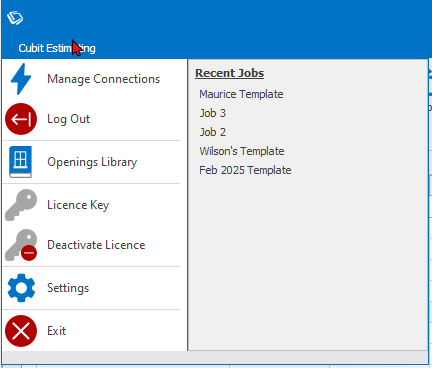Click the Deactivate Licence key icon

pos(21,245)
